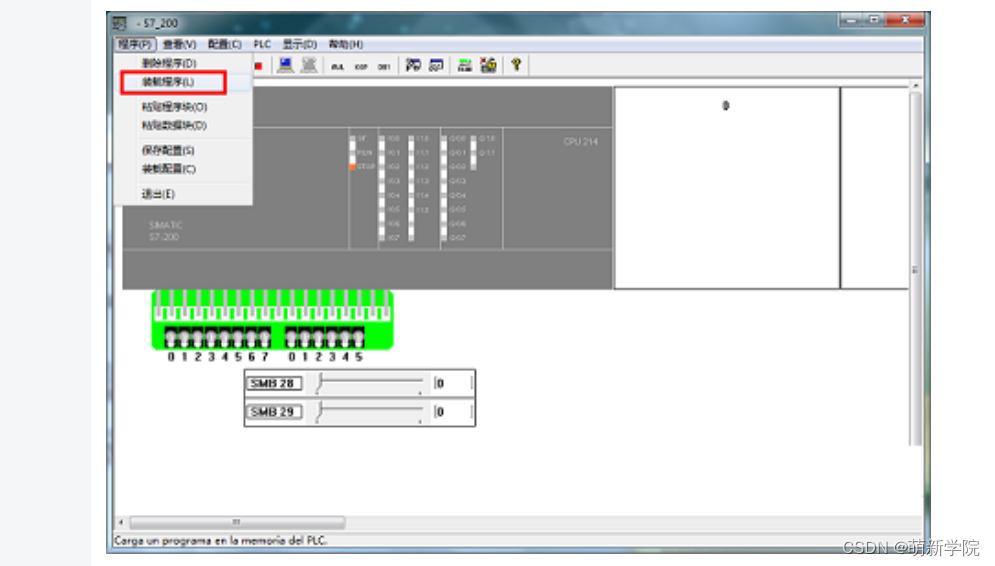
Task: Click the blue-screen computer toolbar icon
Action: (286, 65)
